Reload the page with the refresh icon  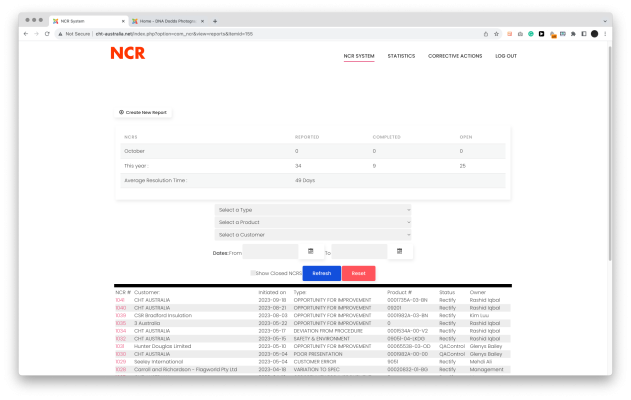[x=47, y=33]
